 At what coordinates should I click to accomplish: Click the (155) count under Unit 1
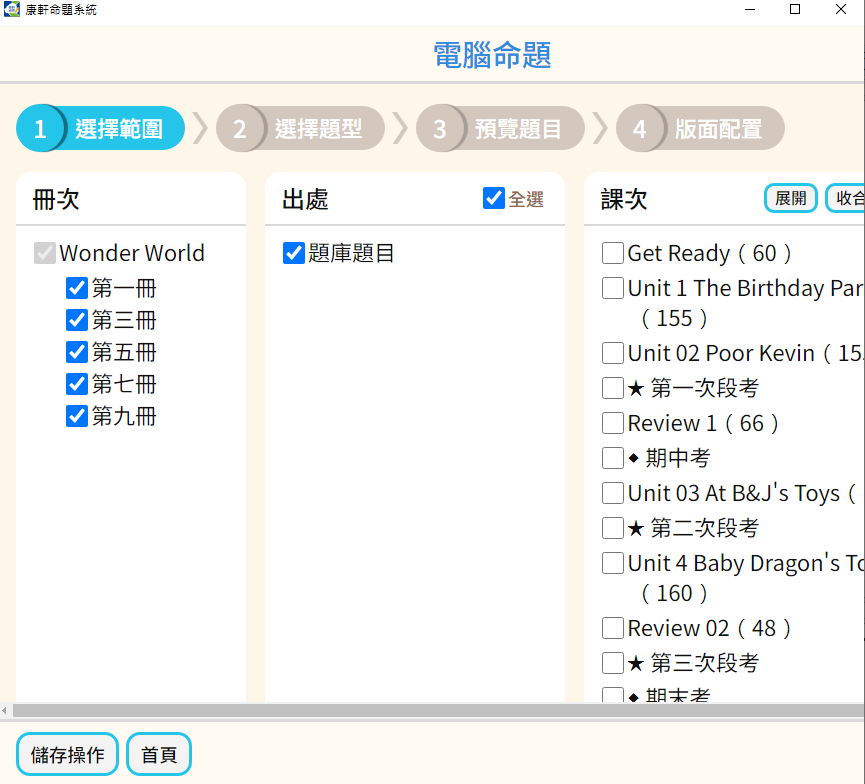tap(674, 318)
